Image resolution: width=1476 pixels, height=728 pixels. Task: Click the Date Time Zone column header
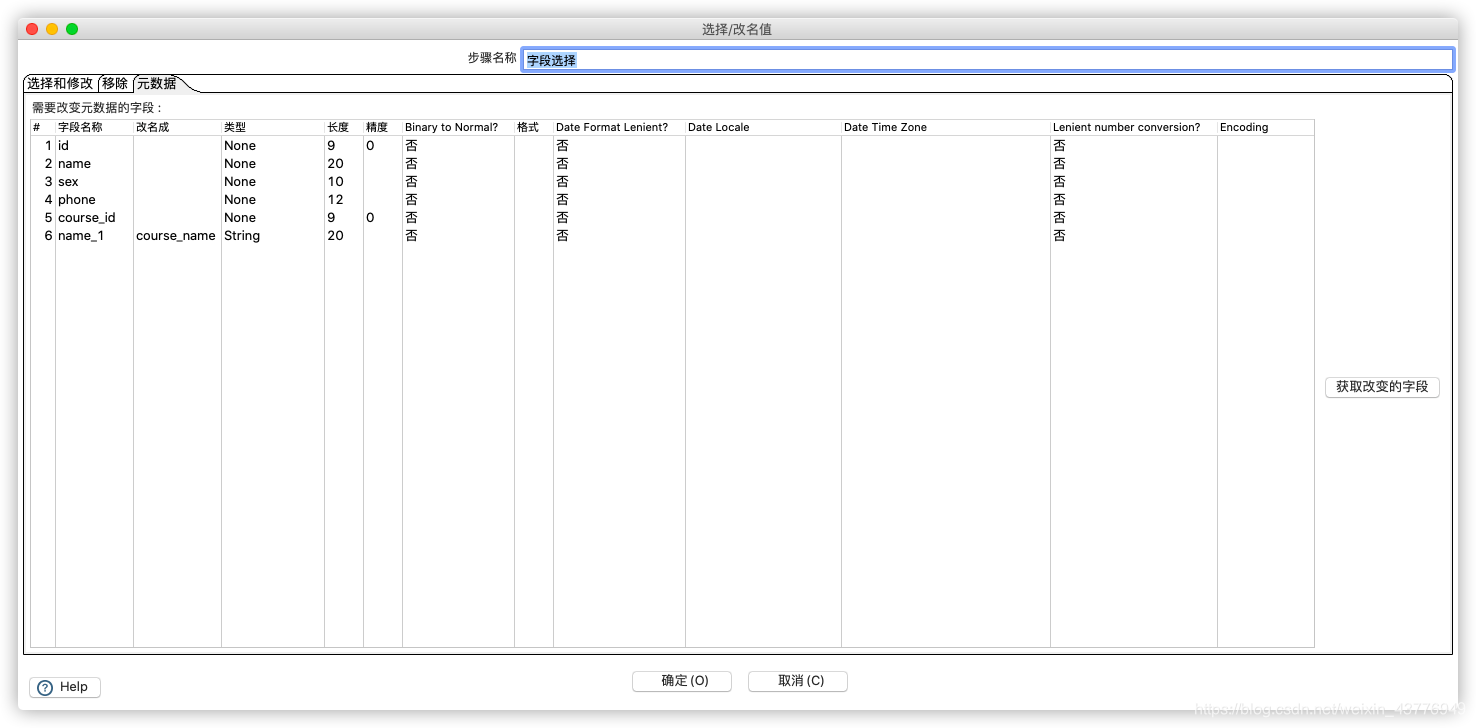click(x=945, y=127)
